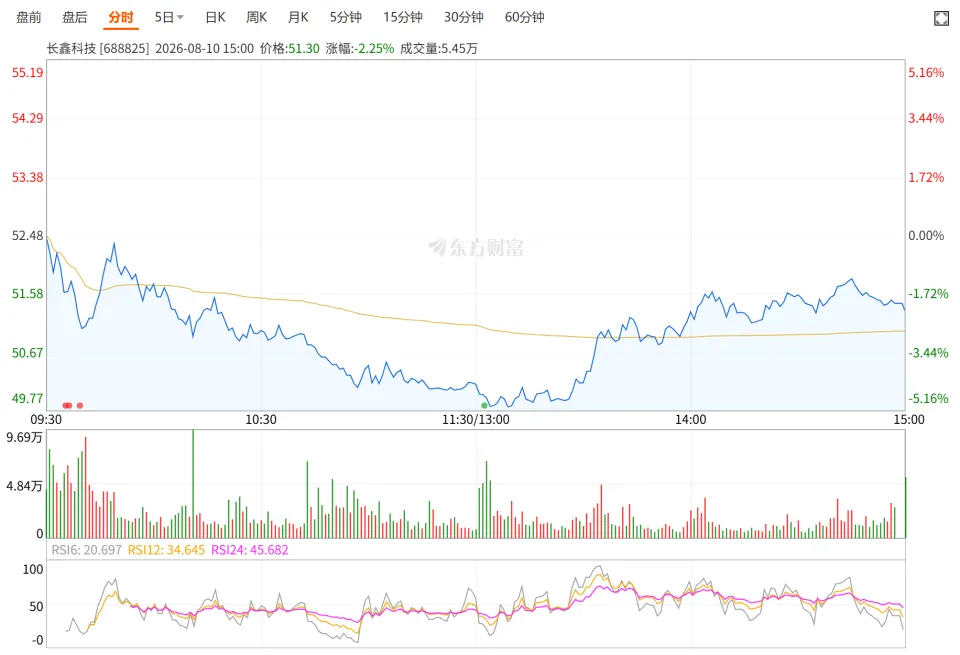Click the 14:00 time axis label
The width and height of the screenshot is (960, 655).
691,419
